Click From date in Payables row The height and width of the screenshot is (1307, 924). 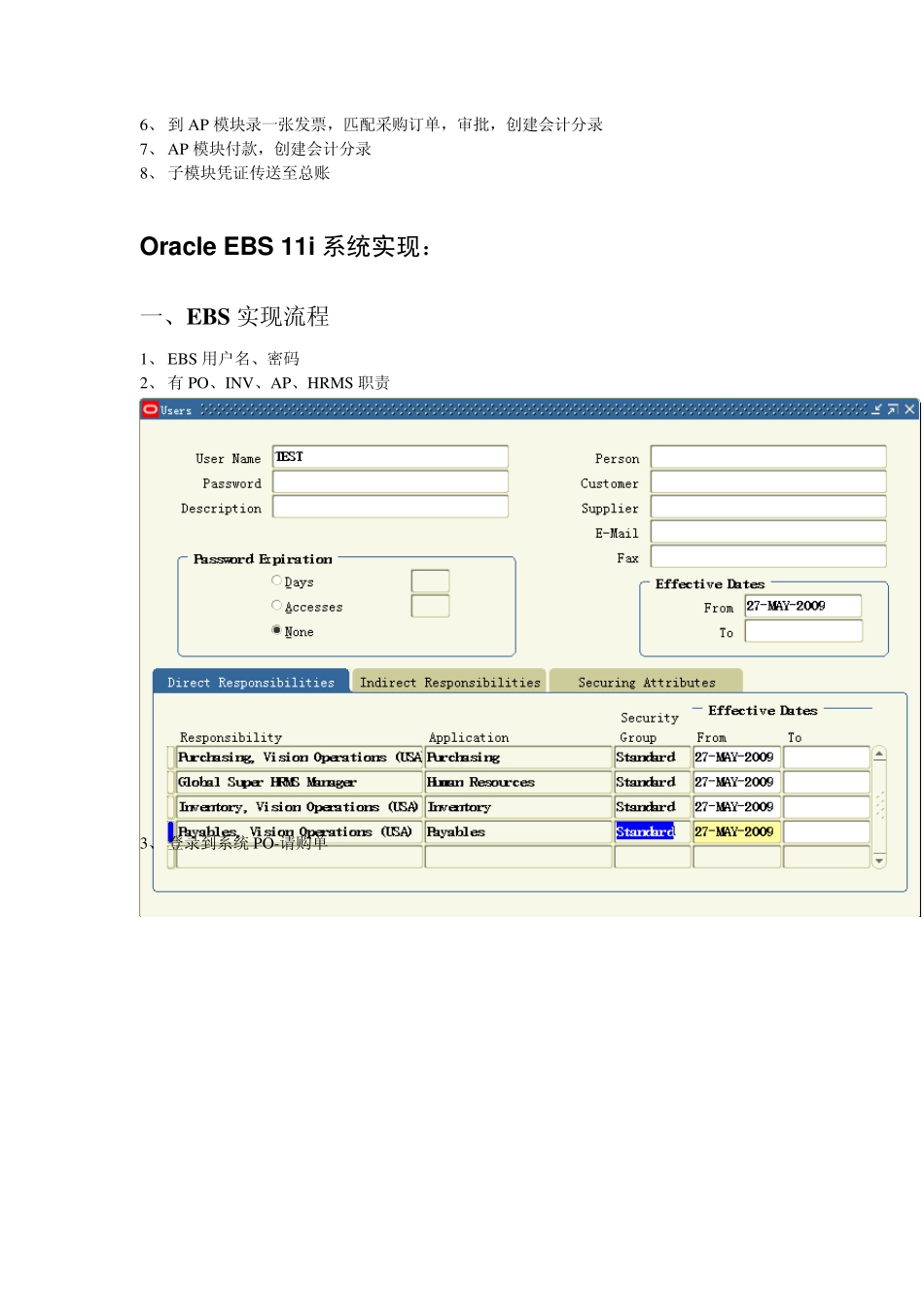(x=737, y=831)
